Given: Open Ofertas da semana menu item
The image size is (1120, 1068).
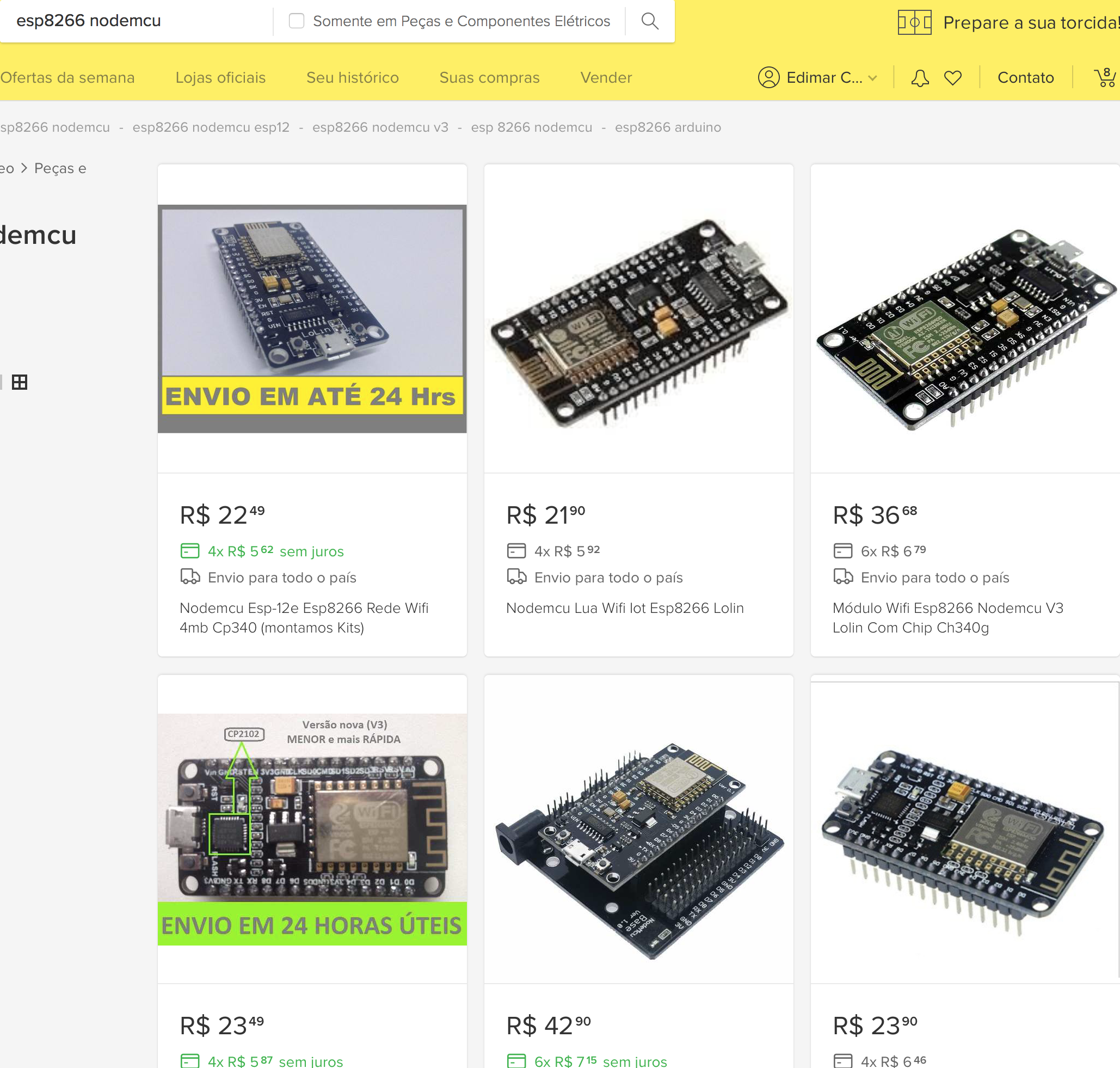Looking at the screenshot, I should 67,77.
